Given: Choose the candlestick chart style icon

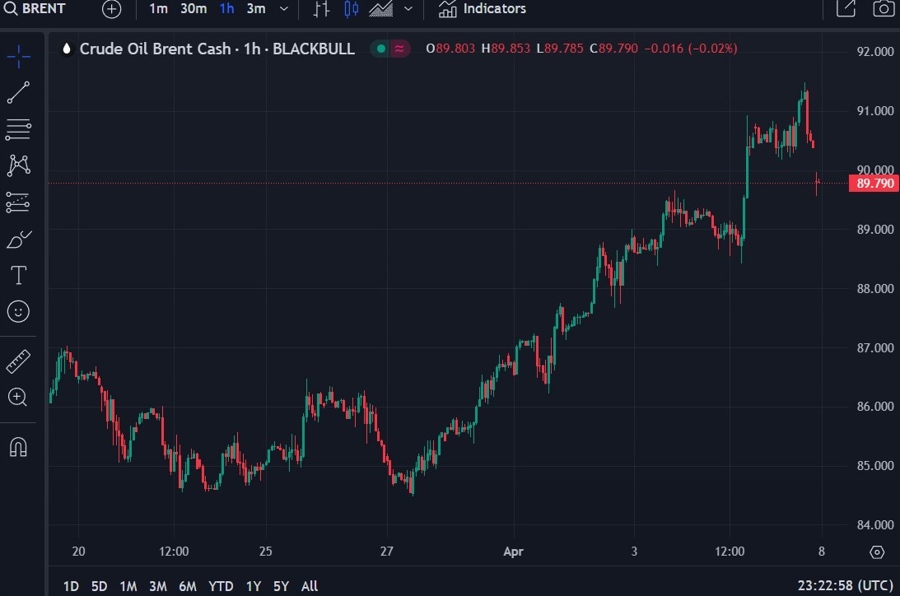Looking at the screenshot, I should click(x=351, y=9).
